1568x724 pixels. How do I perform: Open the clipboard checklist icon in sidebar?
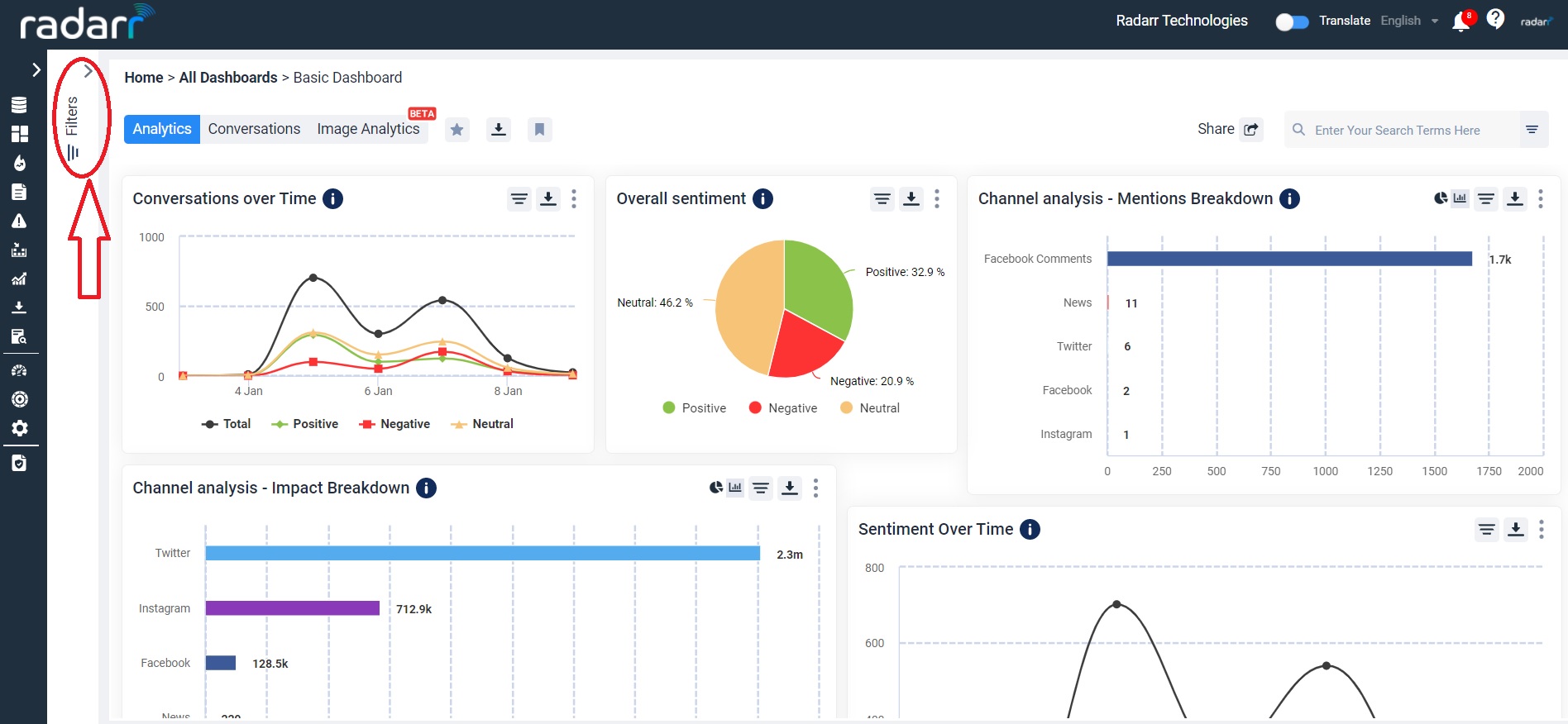pyautogui.click(x=19, y=463)
